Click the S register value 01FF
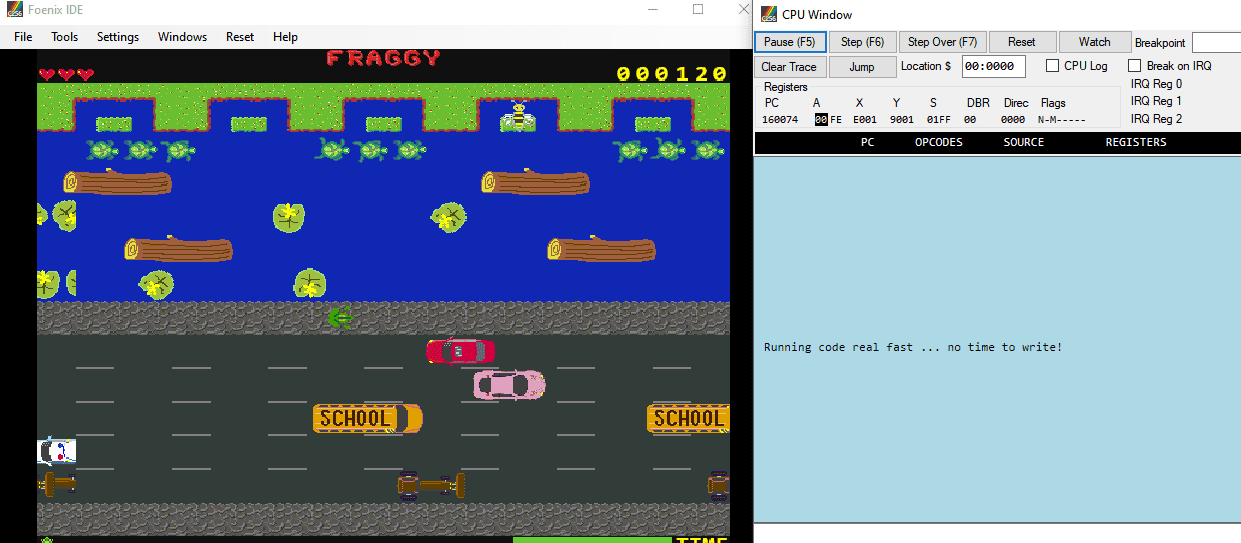Image resolution: width=1241 pixels, height=543 pixels. 939,120
